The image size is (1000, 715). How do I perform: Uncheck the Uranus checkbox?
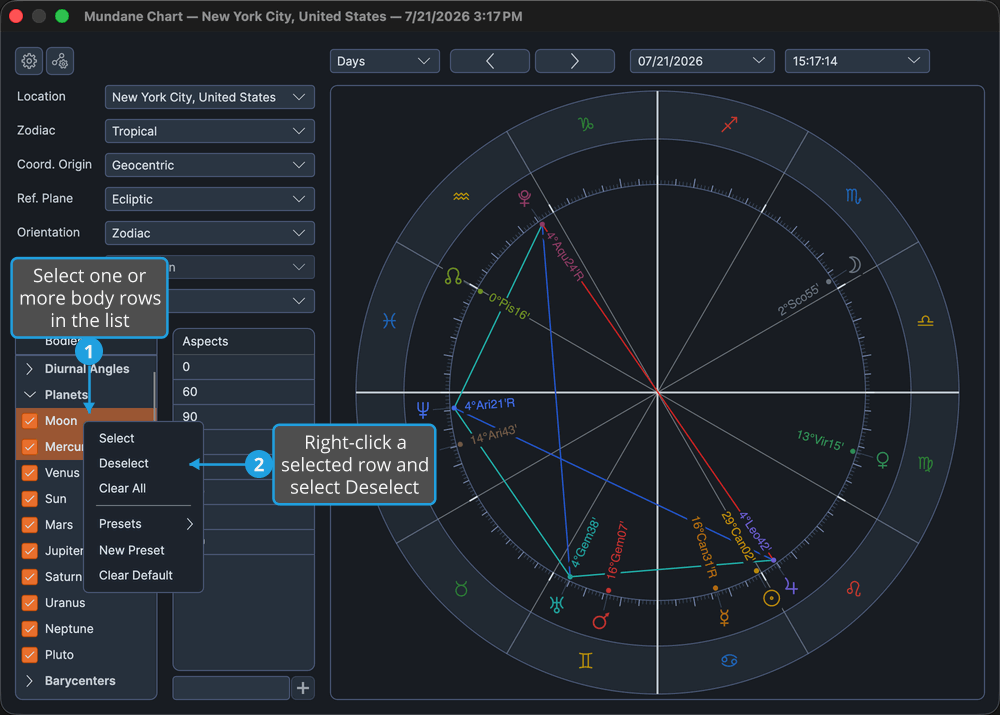[x=29, y=603]
